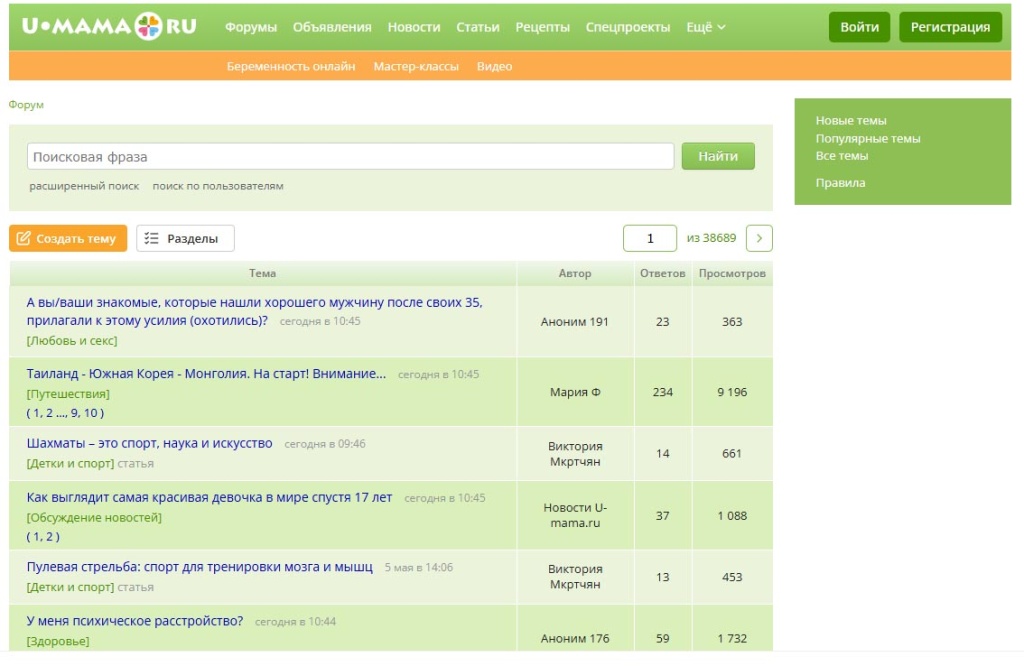Open the Объявления menu item
Viewport: 1024px width, 666px height.
pyautogui.click(x=332, y=27)
